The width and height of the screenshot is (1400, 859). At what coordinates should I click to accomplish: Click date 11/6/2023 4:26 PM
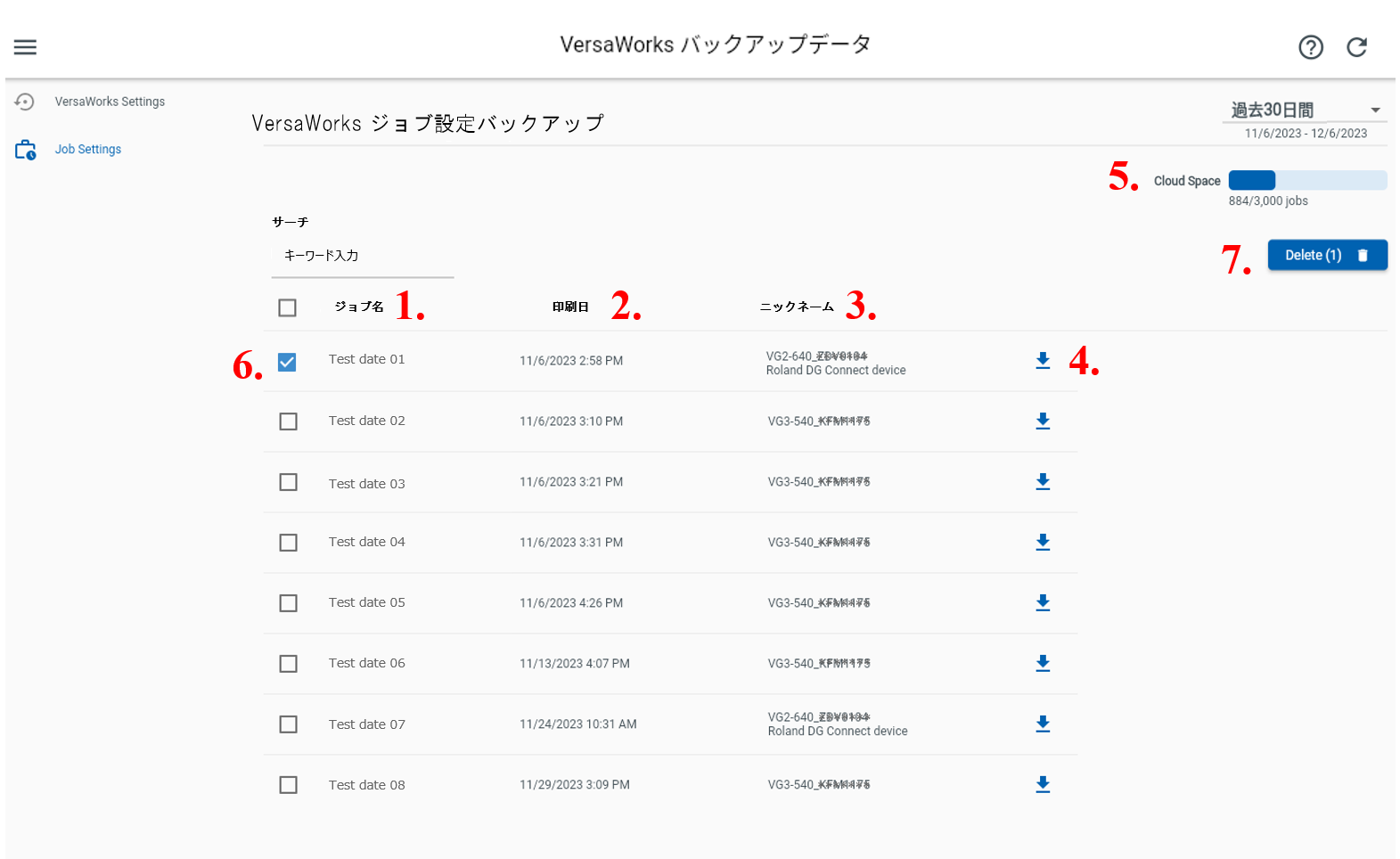[571, 603]
